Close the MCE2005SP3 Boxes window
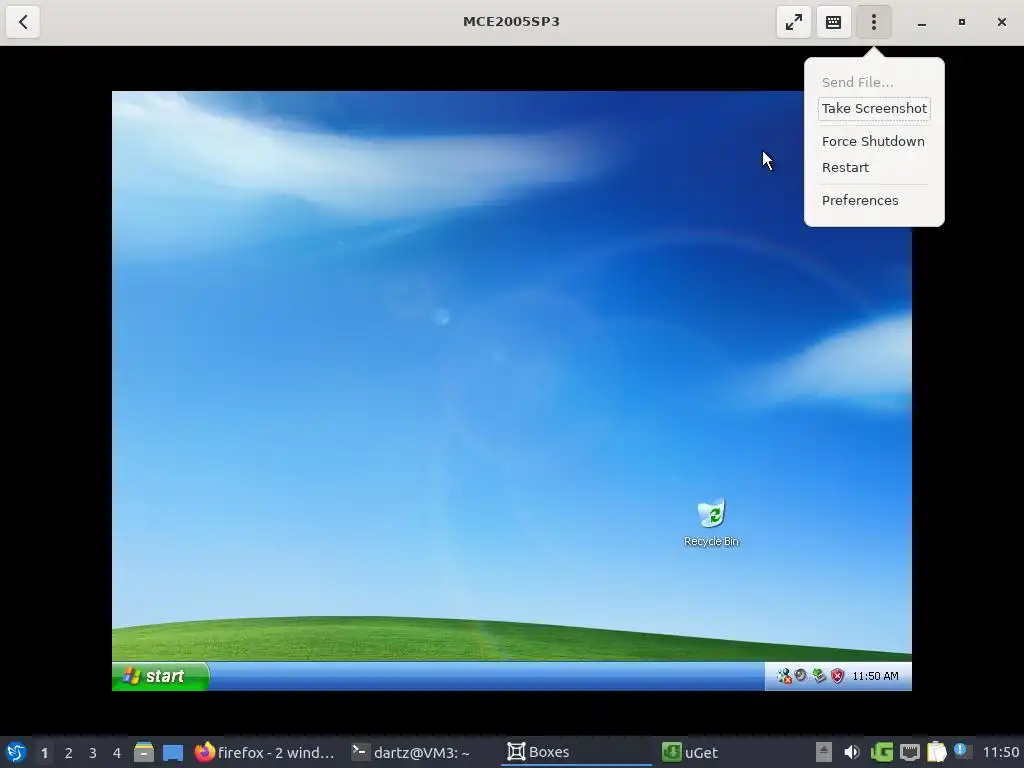The height and width of the screenshot is (768, 1024). 1002,22
